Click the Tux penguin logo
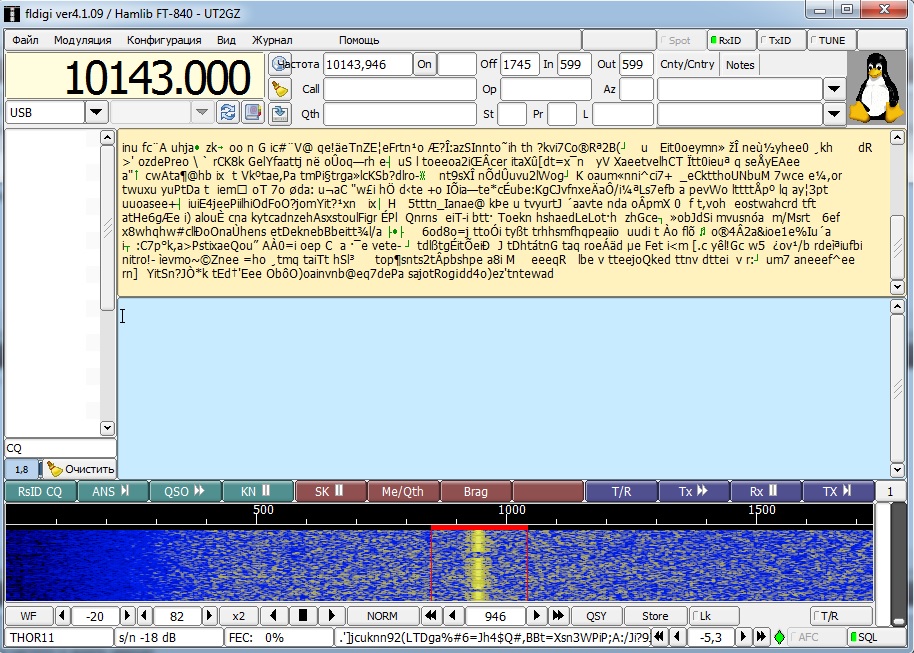The image size is (914, 653). [x=875, y=88]
